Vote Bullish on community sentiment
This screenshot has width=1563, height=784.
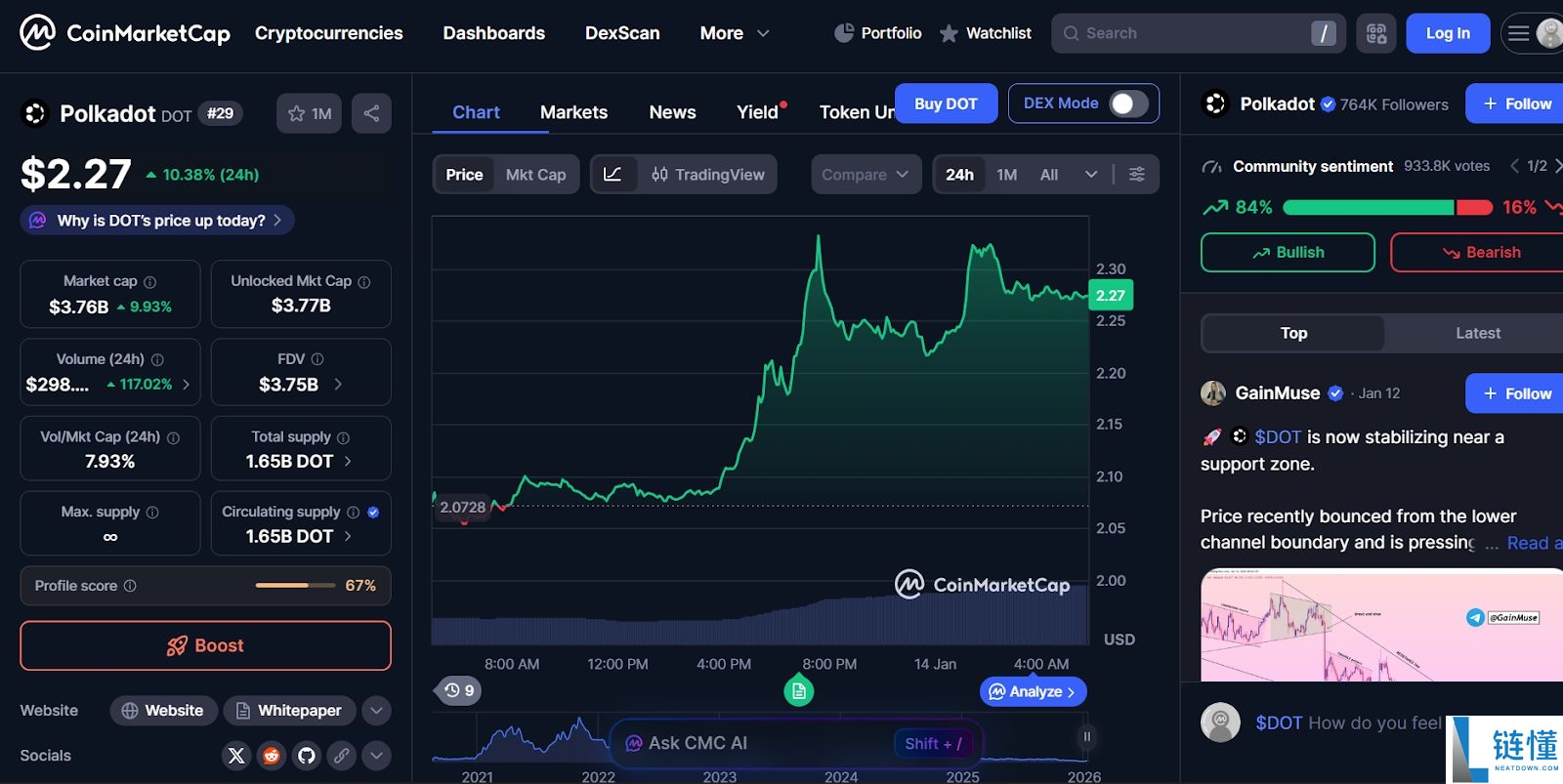pyautogui.click(x=1288, y=252)
